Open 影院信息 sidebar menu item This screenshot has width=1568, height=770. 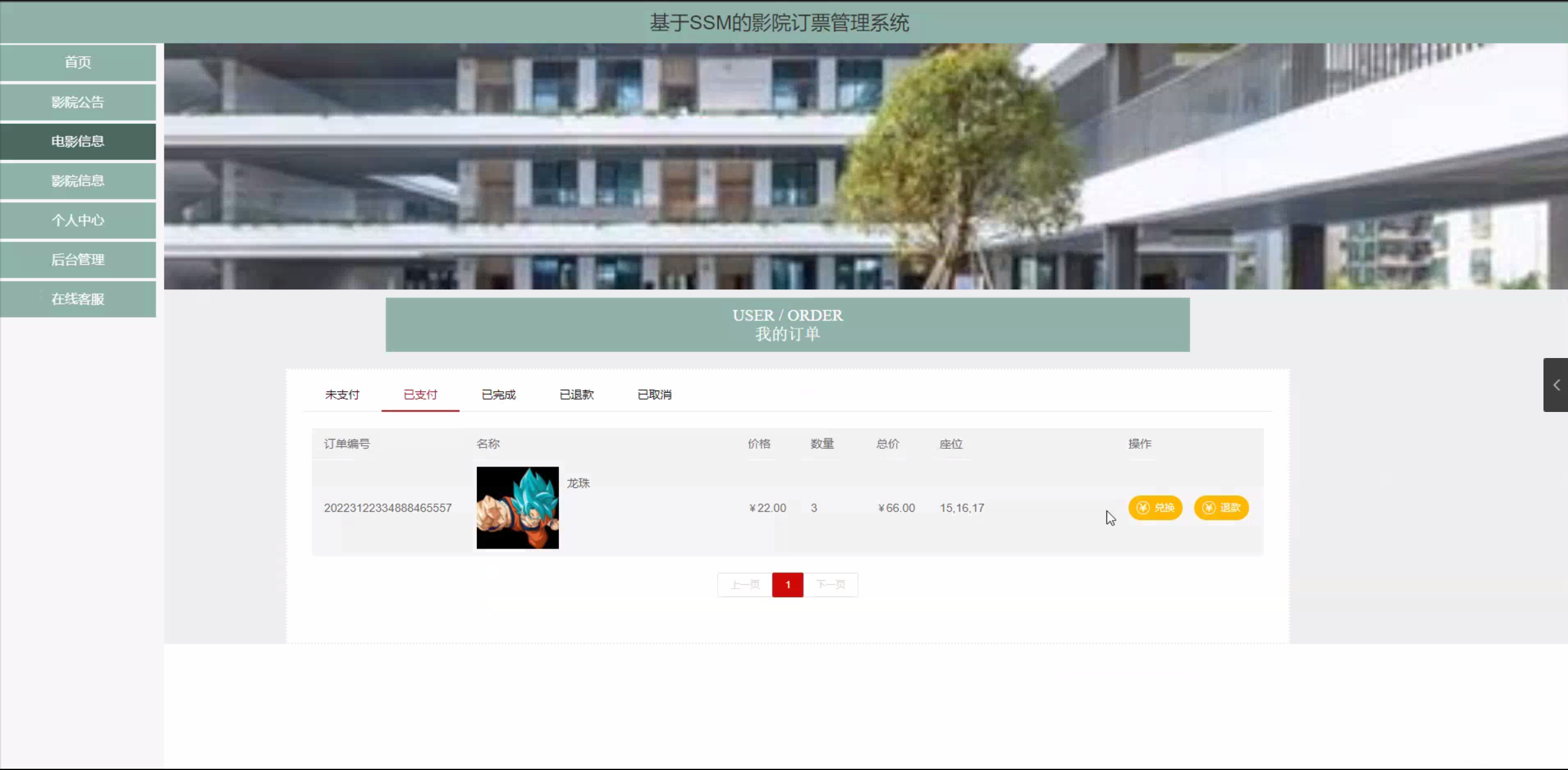78,181
